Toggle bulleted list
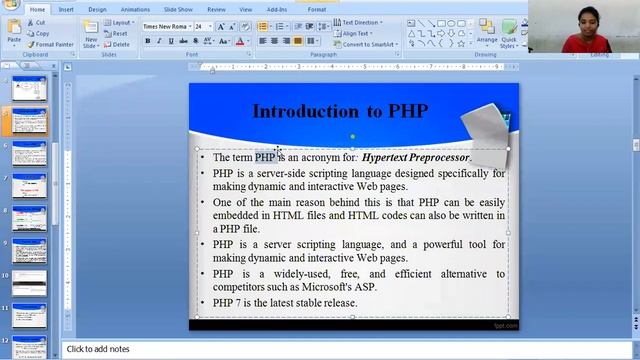Image resolution: width=640 pixels, height=360 pixels. pyautogui.click(x=262, y=27)
